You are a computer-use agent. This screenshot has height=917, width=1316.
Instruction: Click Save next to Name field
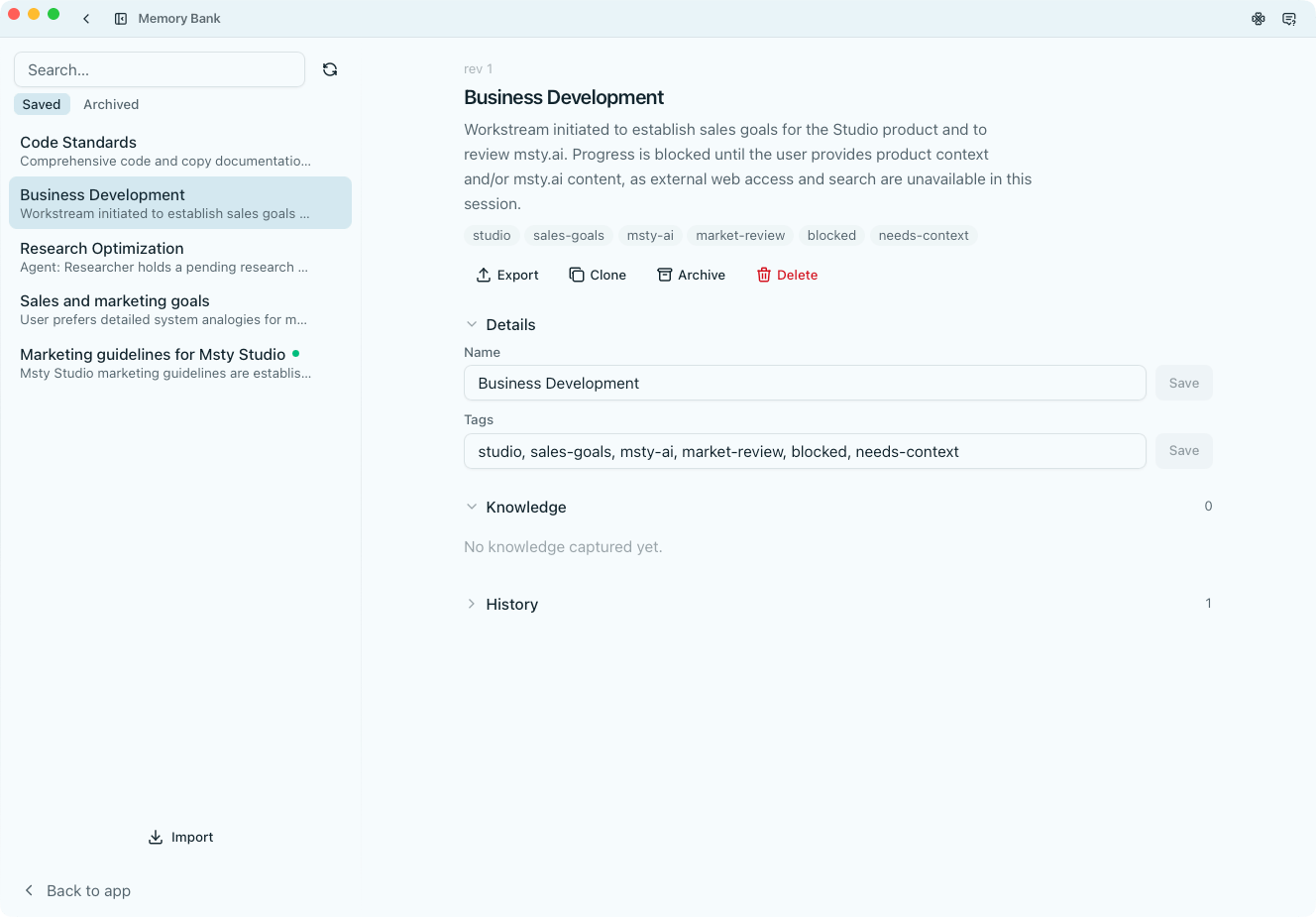click(1184, 383)
